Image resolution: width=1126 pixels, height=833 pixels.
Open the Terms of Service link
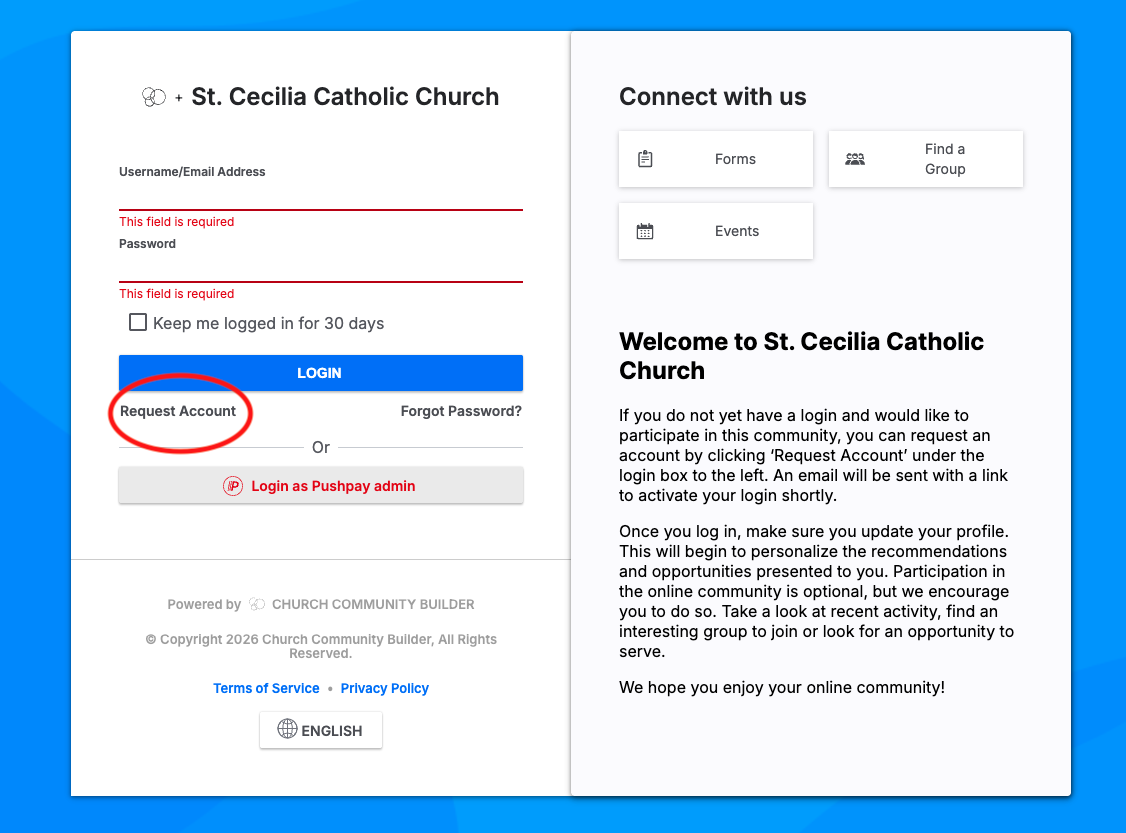point(266,688)
